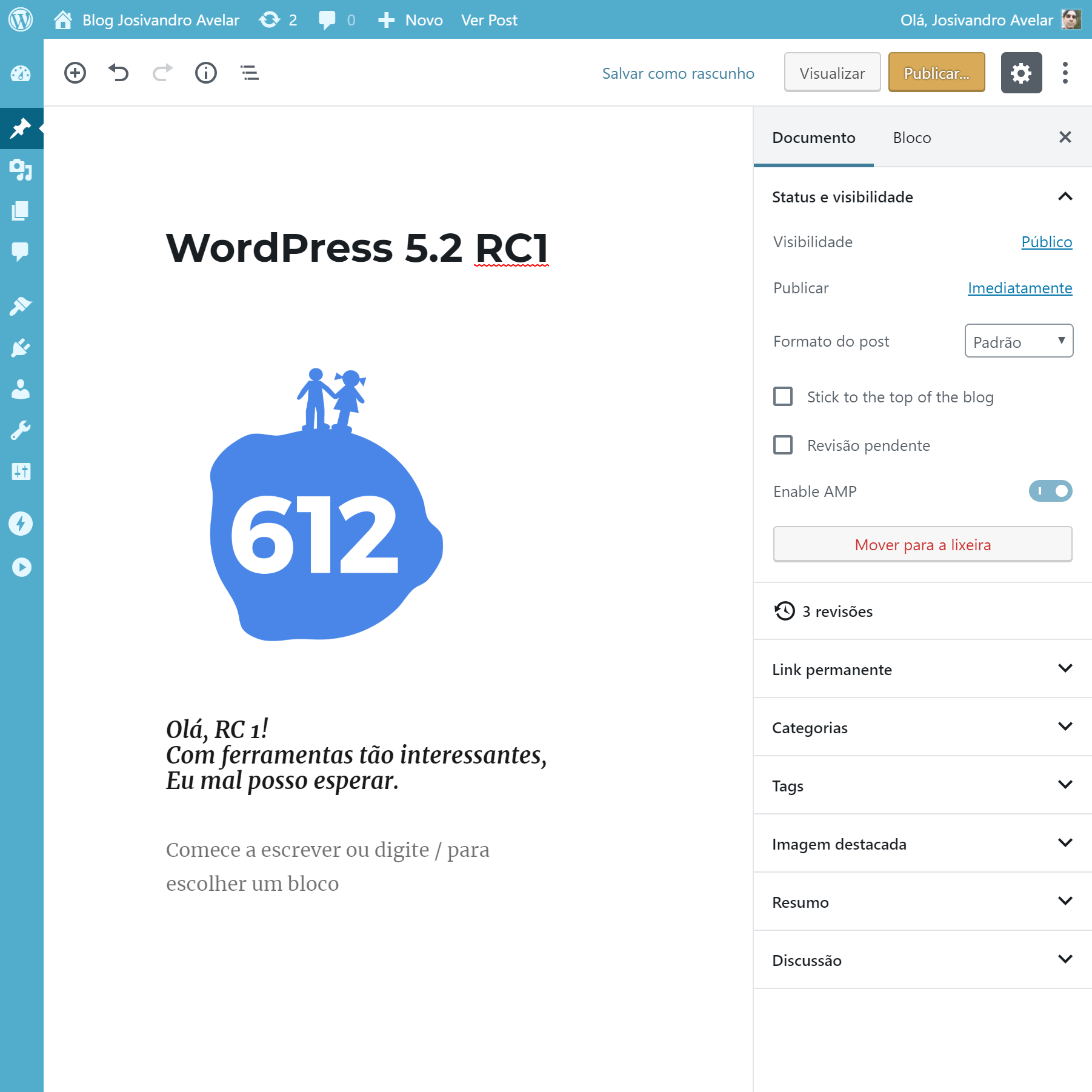Open Blog Josivandro Avelar site menu

pos(147,20)
